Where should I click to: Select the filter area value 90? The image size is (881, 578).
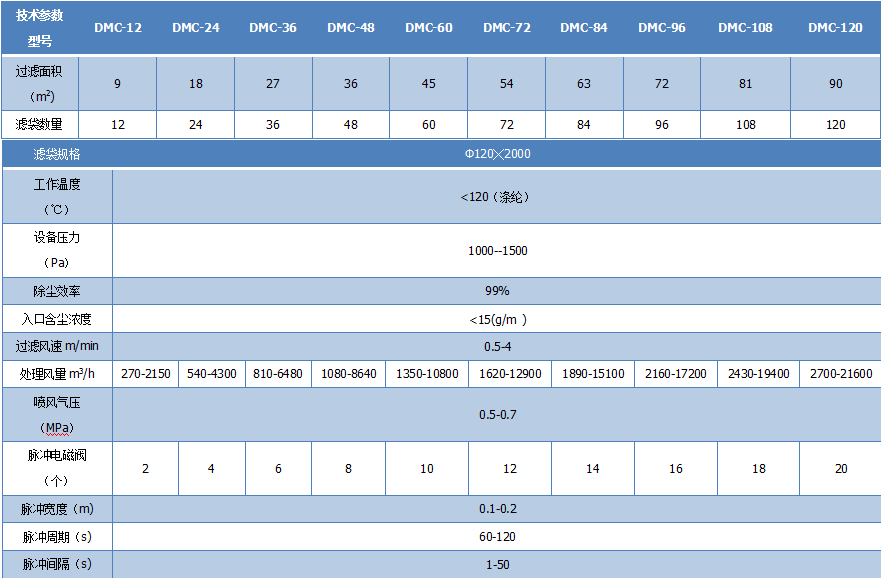pos(835,84)
